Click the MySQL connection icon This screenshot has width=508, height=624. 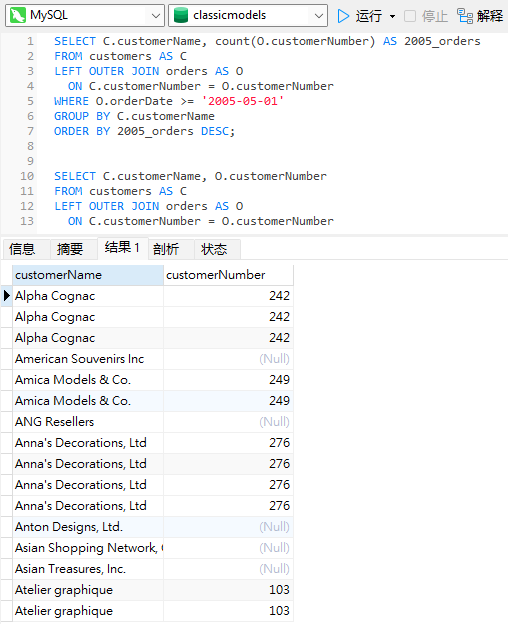coord(18,16)
